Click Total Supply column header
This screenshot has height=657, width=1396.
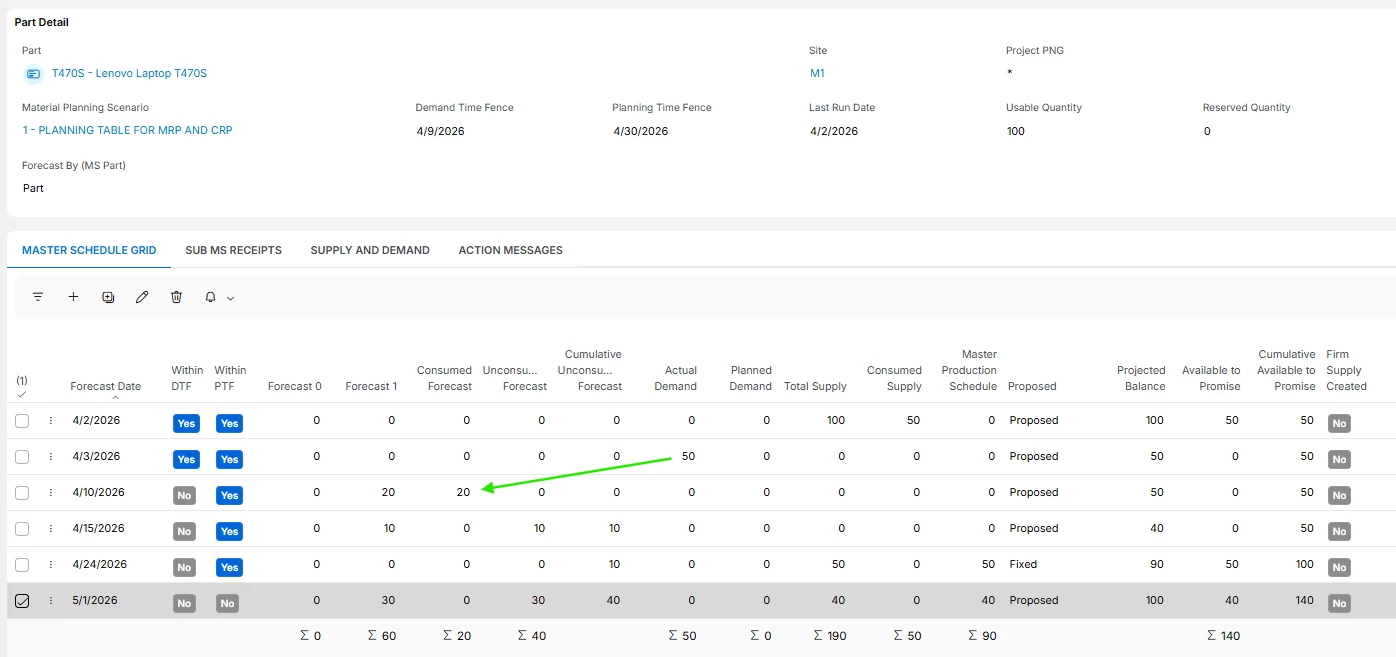pyautogui.click(x=815, y=386)
